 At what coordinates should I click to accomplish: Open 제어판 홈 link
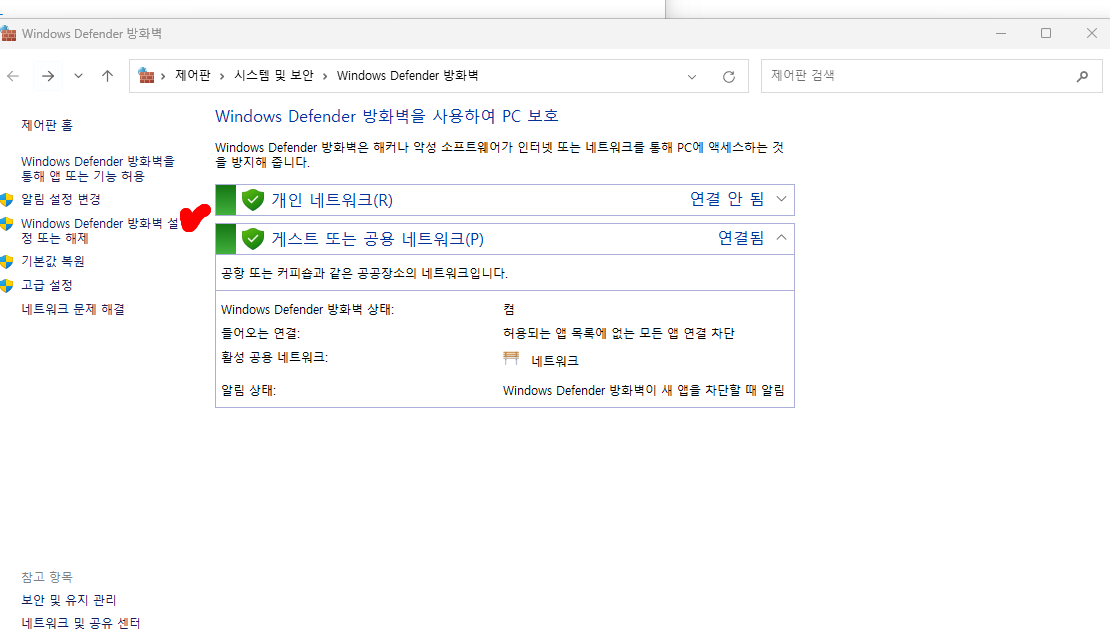[47, 125]
